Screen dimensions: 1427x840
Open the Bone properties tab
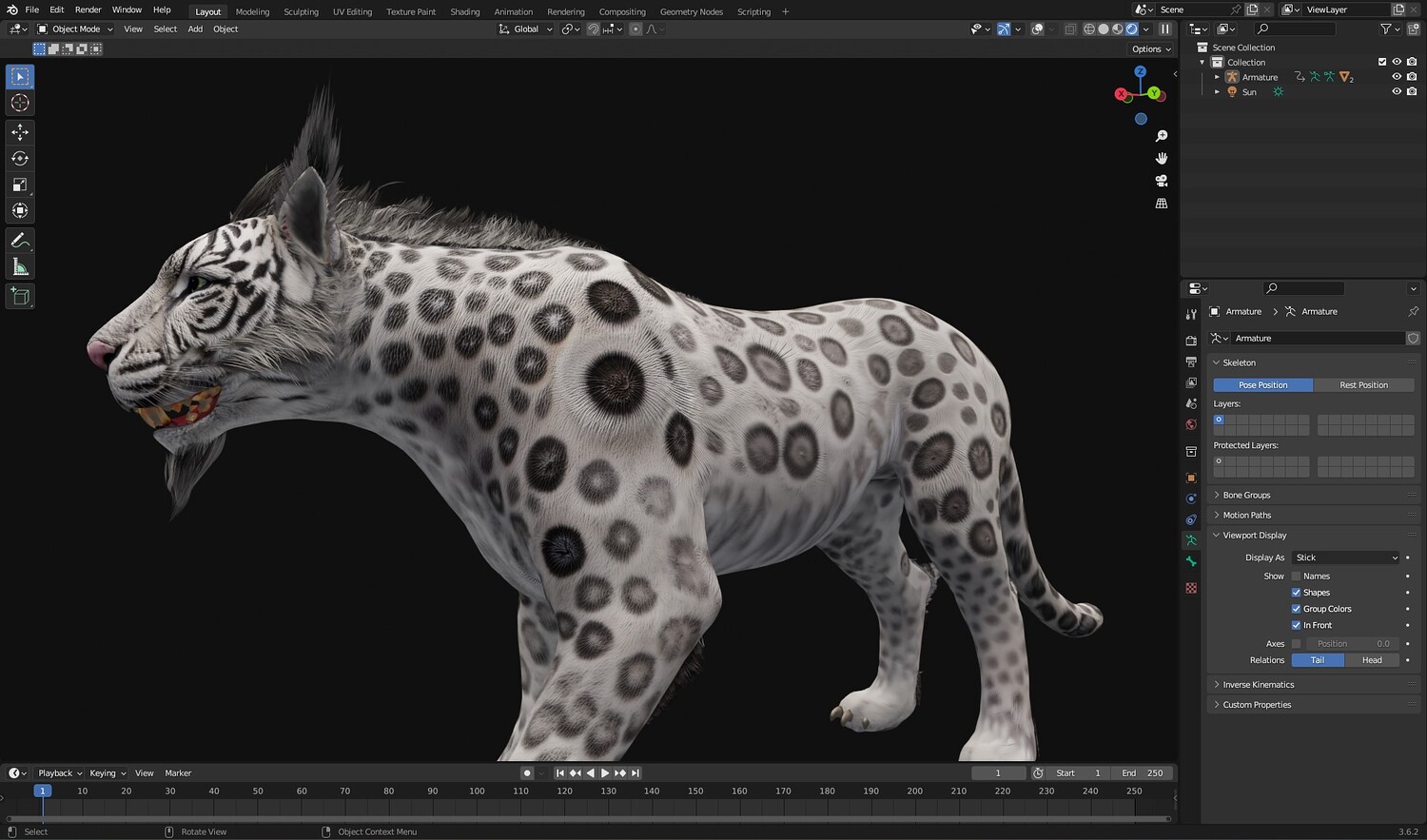1191,561
